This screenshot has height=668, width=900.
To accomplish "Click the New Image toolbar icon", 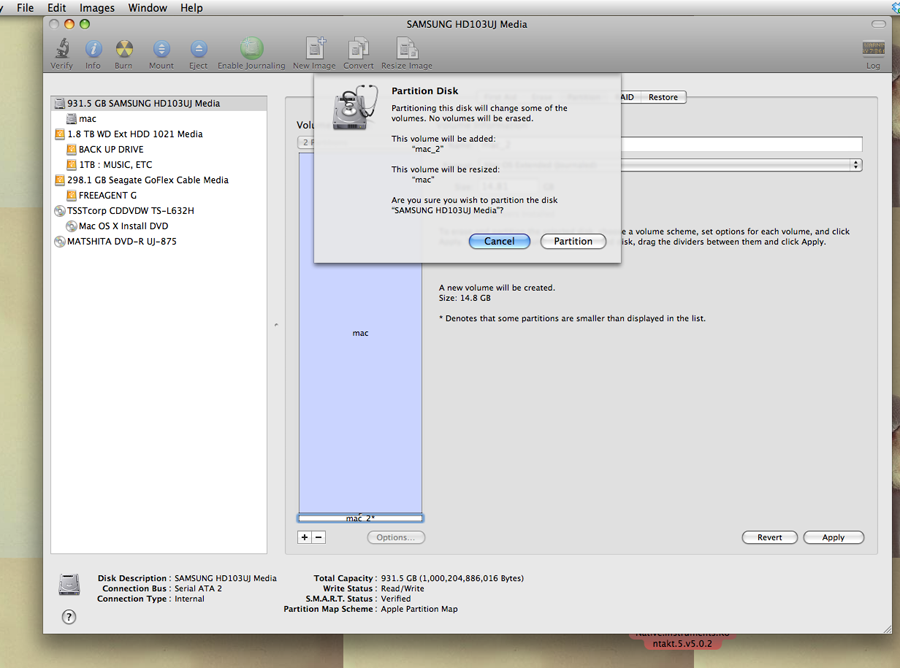I will point(315,48).
